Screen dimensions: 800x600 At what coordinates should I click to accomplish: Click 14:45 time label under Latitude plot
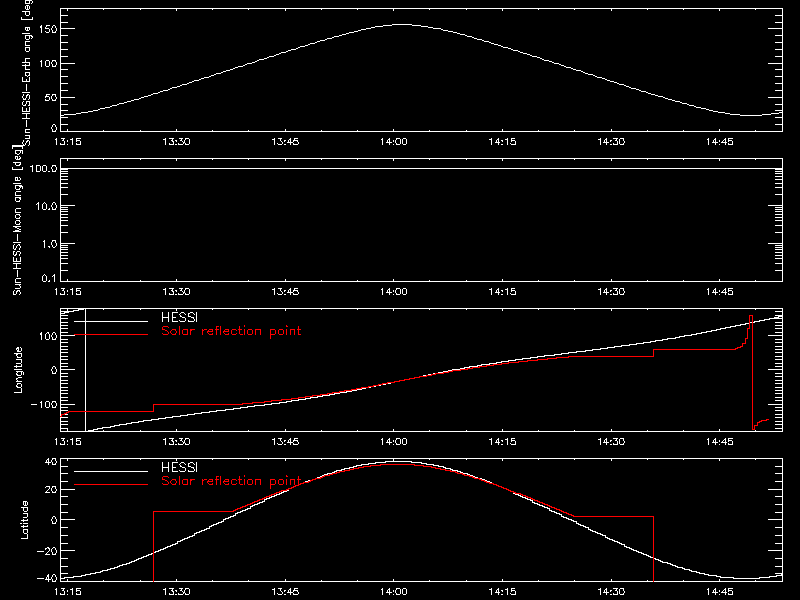click(719, 592)
